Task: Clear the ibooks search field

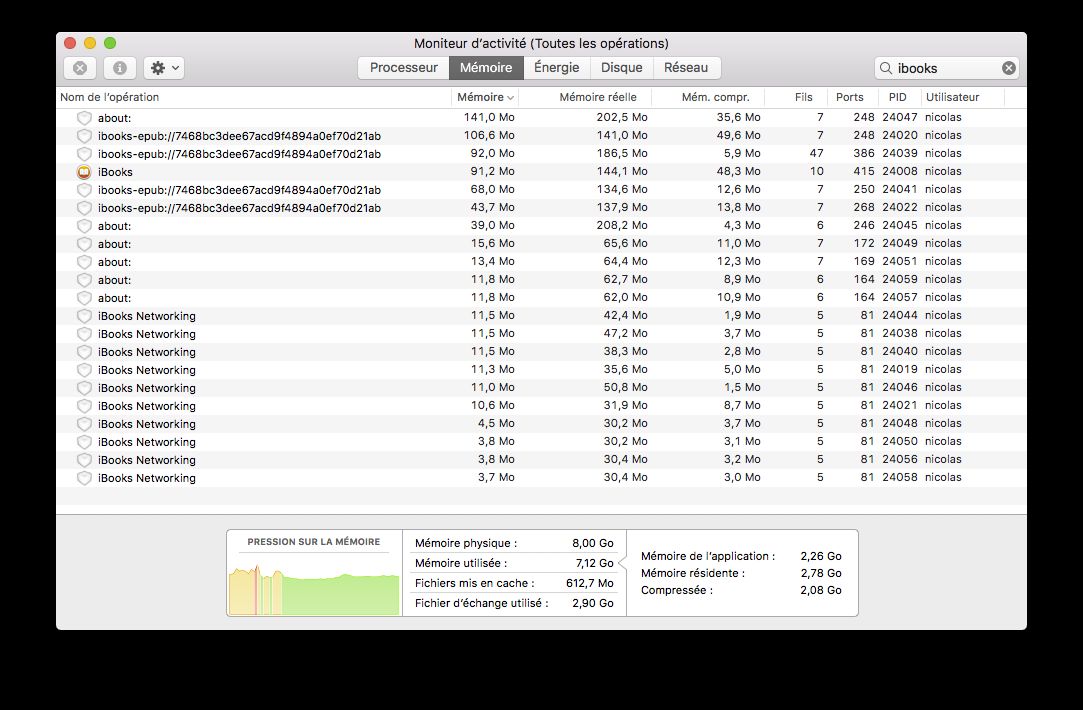Action: (x=1008, y=68)
